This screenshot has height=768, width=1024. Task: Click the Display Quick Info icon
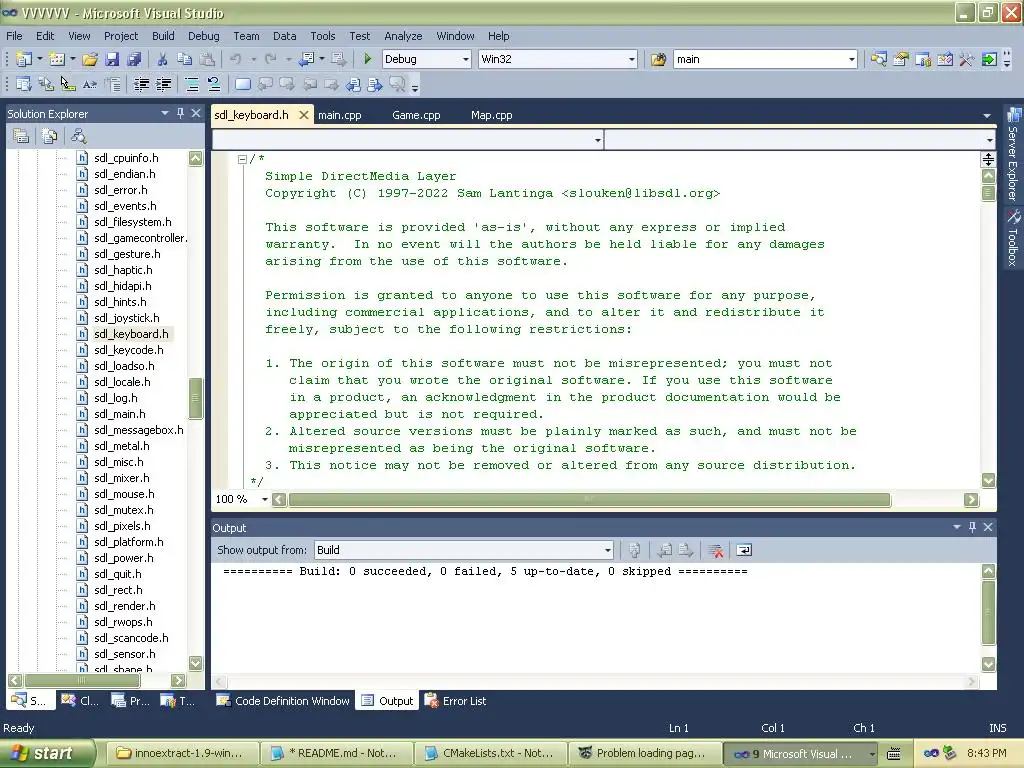click(67, 84)
